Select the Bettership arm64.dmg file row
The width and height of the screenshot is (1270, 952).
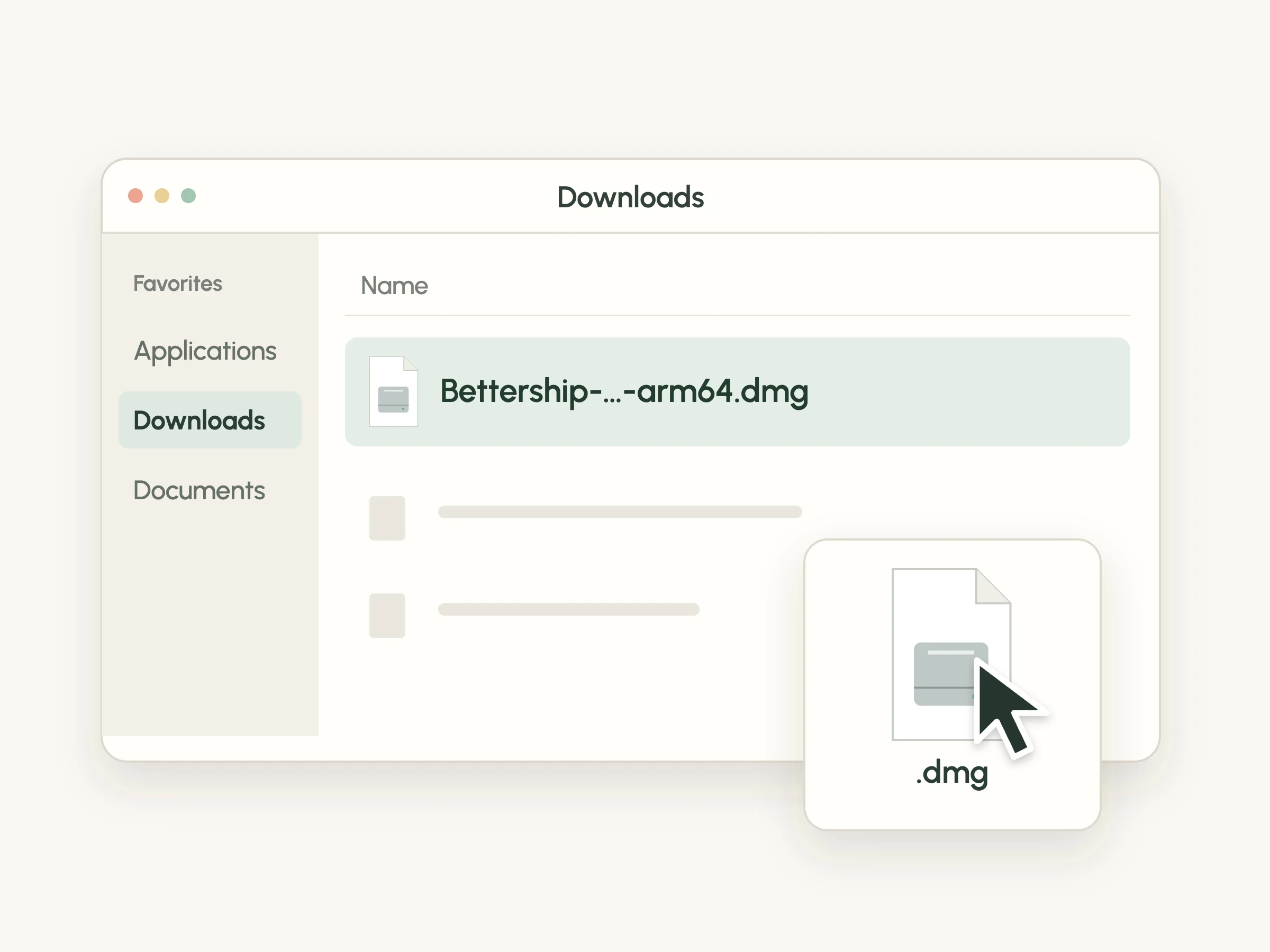737,392
